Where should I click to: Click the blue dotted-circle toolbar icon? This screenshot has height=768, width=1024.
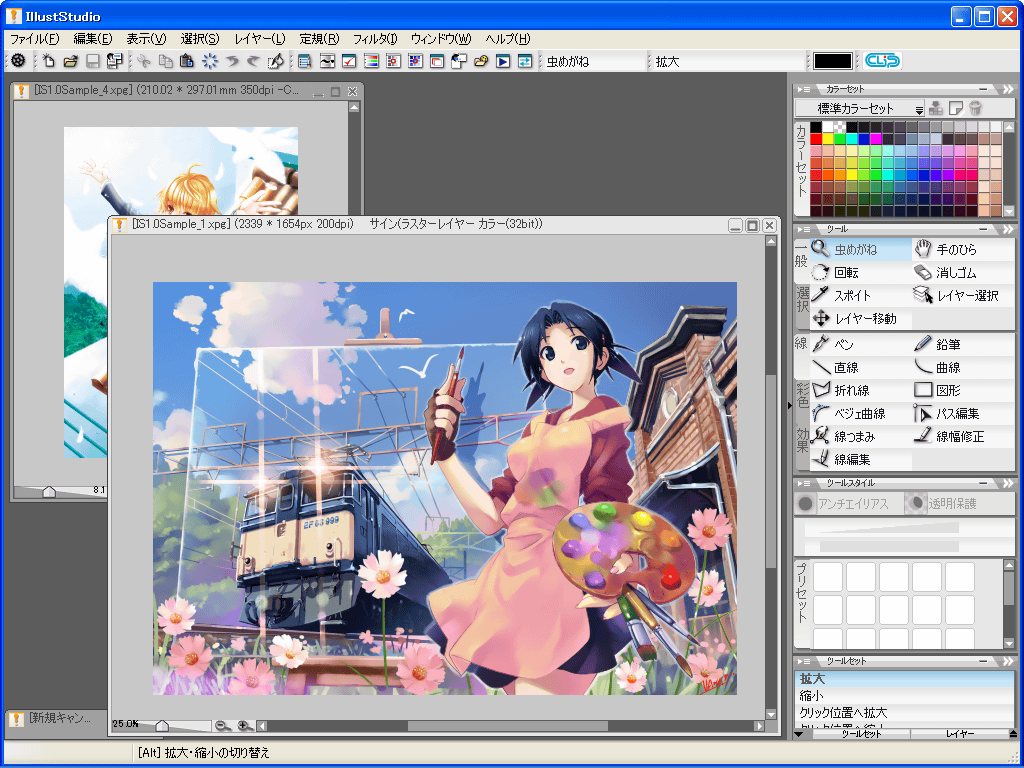coord(210,61)
